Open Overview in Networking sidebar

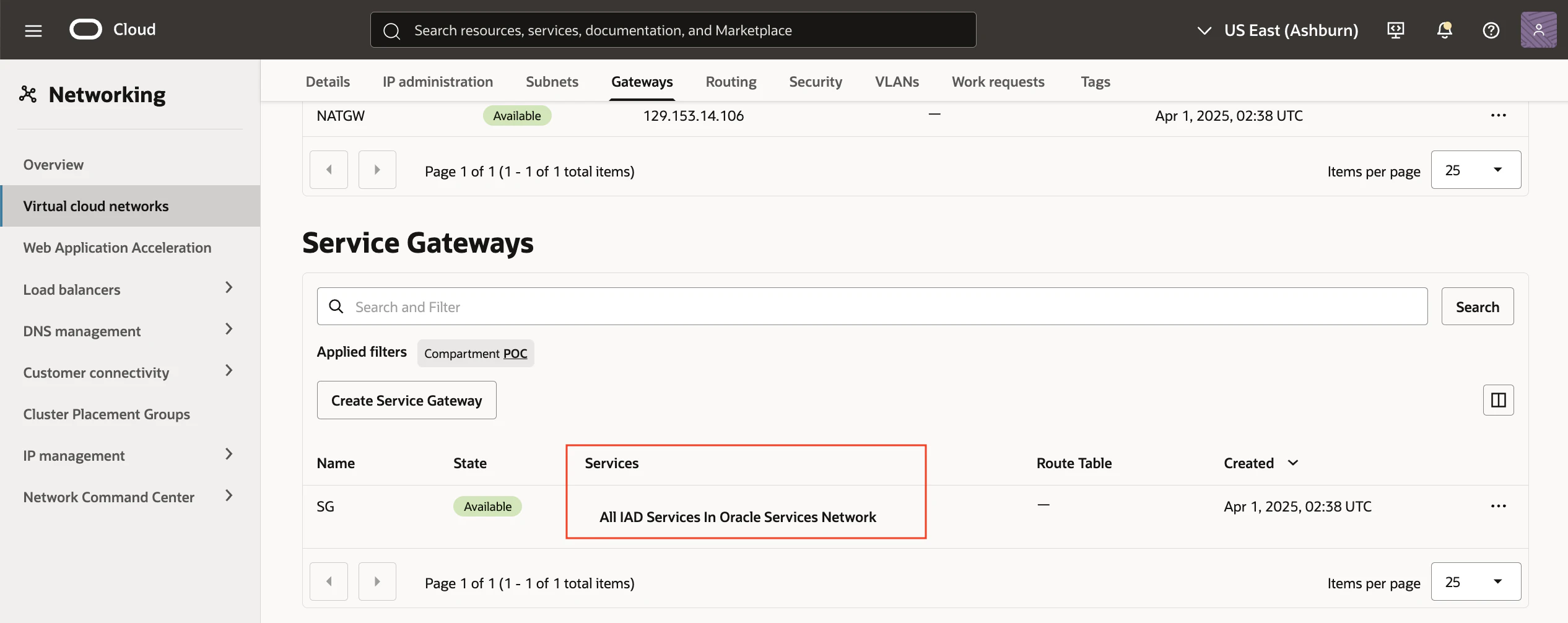(x=53, y=165)
